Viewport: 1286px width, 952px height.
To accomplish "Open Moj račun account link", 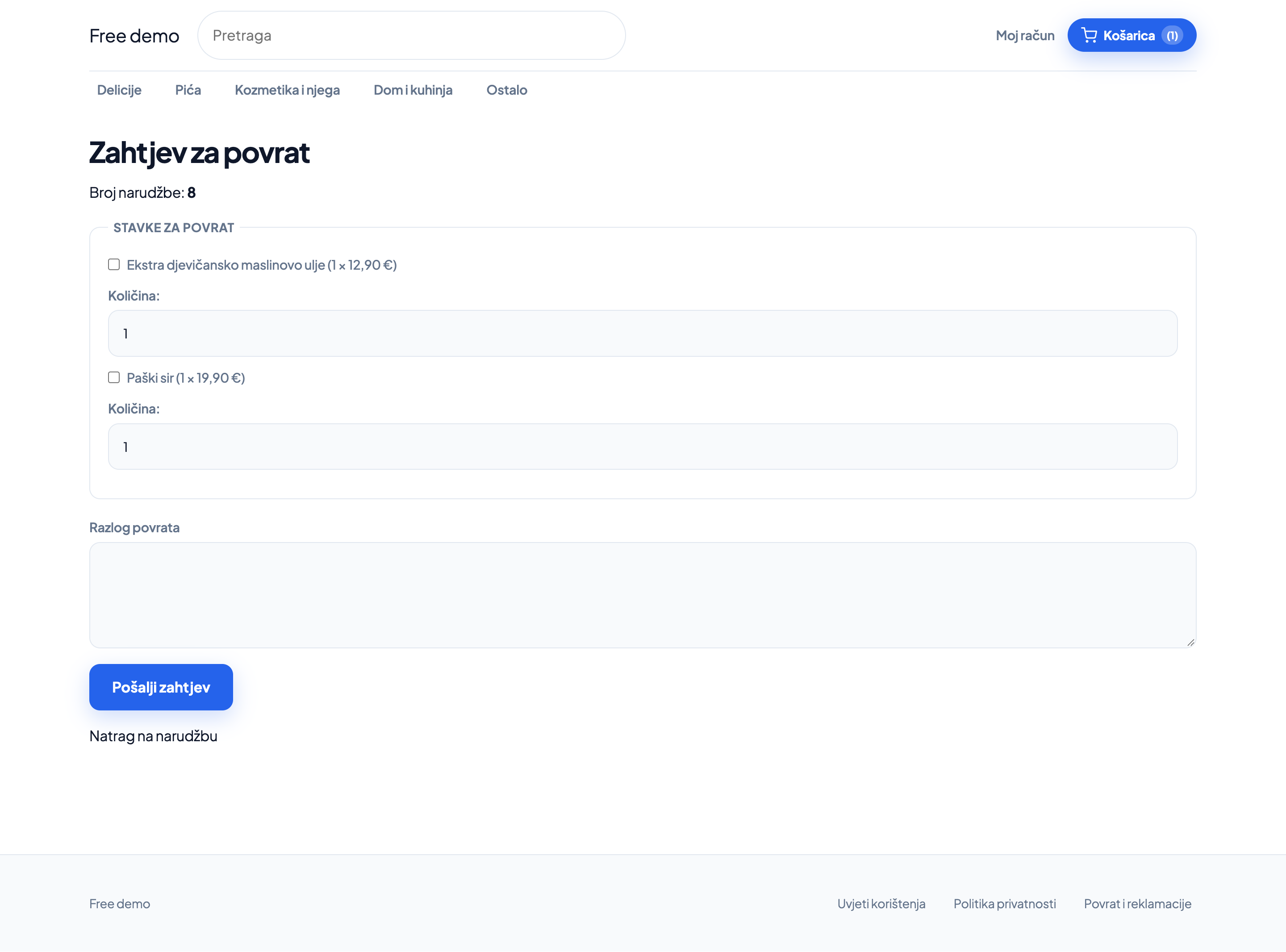I will coord(1025,35).
